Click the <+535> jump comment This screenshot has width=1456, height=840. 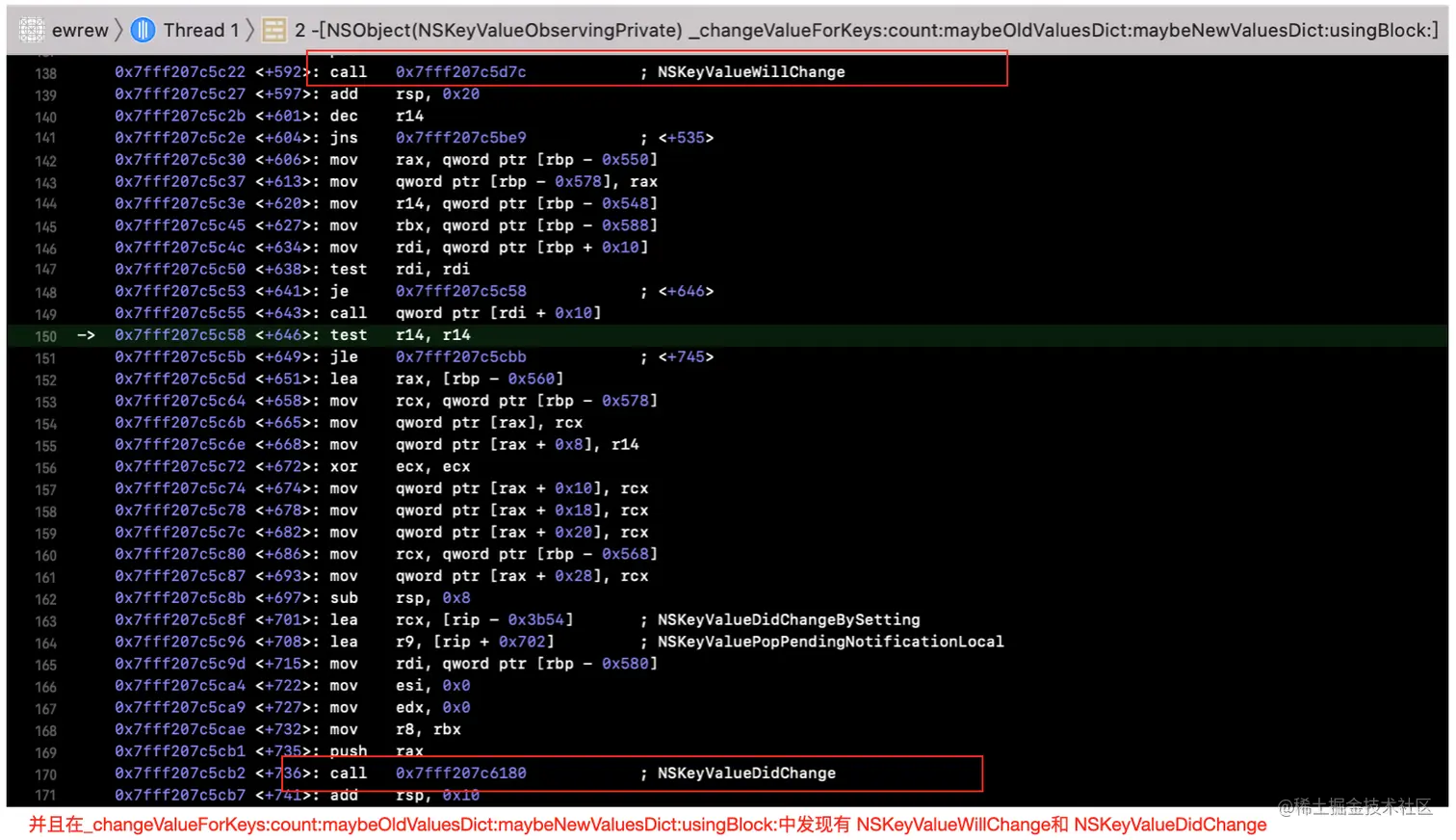[686, 138]
